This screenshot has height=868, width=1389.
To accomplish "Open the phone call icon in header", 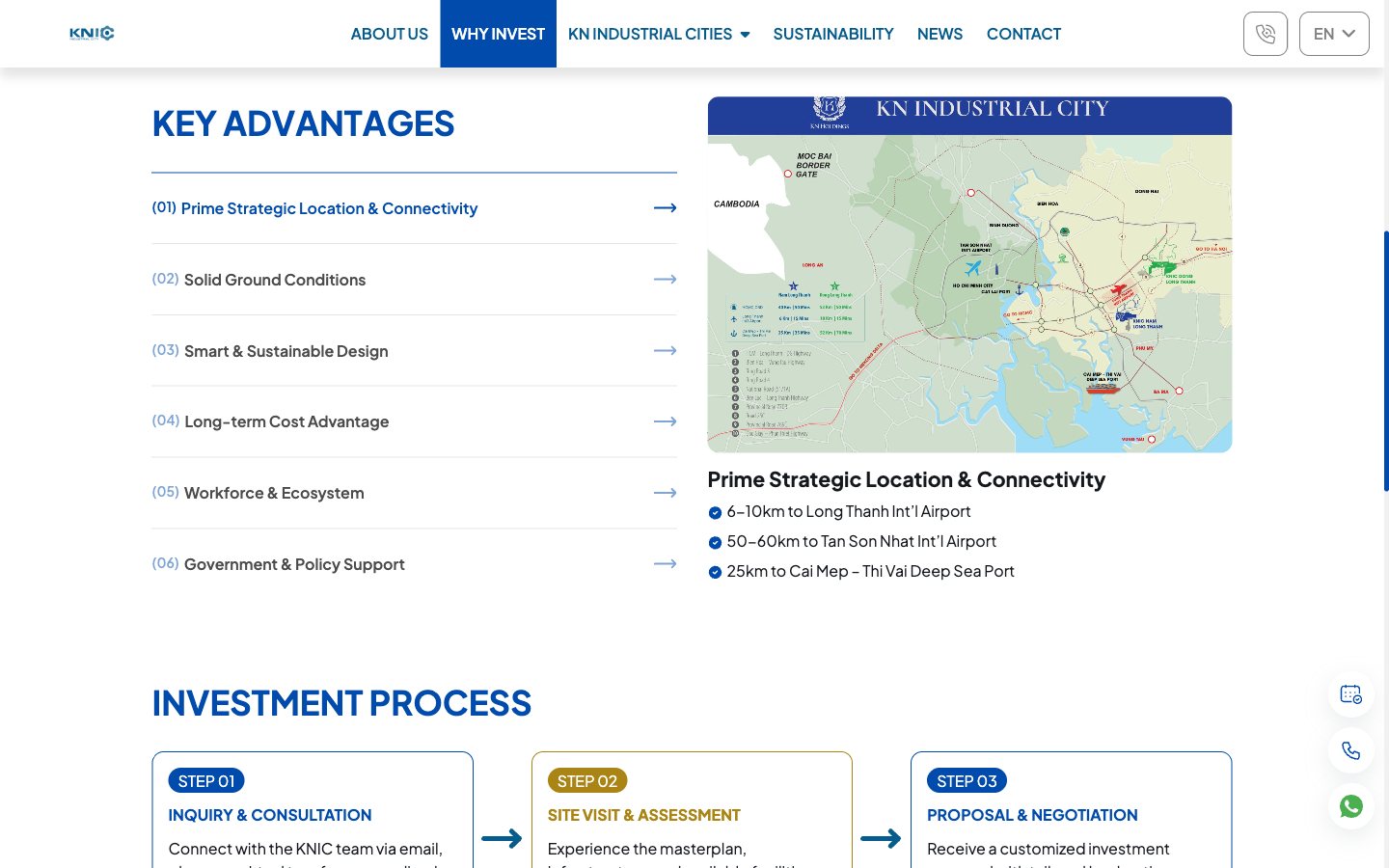I will (1266, 34).
